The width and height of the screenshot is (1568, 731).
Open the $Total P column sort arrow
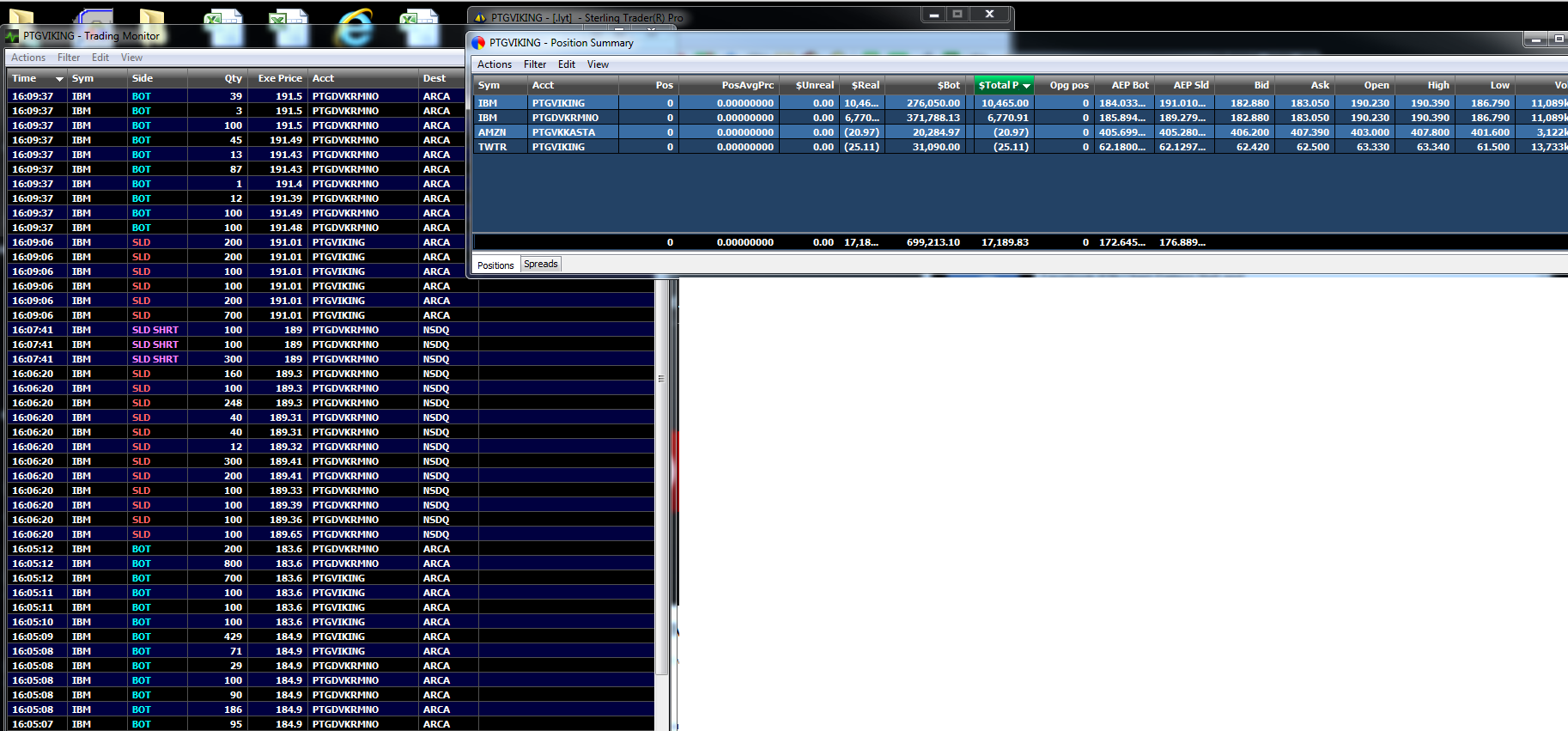click(x=1026, y=86)
